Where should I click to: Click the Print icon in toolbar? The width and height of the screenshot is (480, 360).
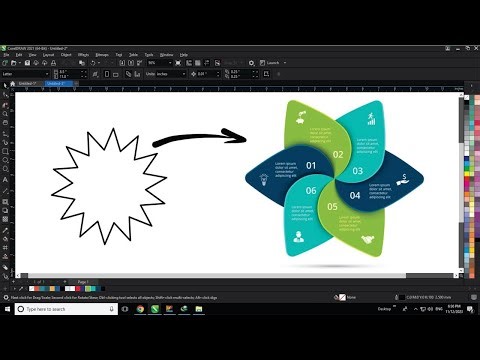point(53,63)
